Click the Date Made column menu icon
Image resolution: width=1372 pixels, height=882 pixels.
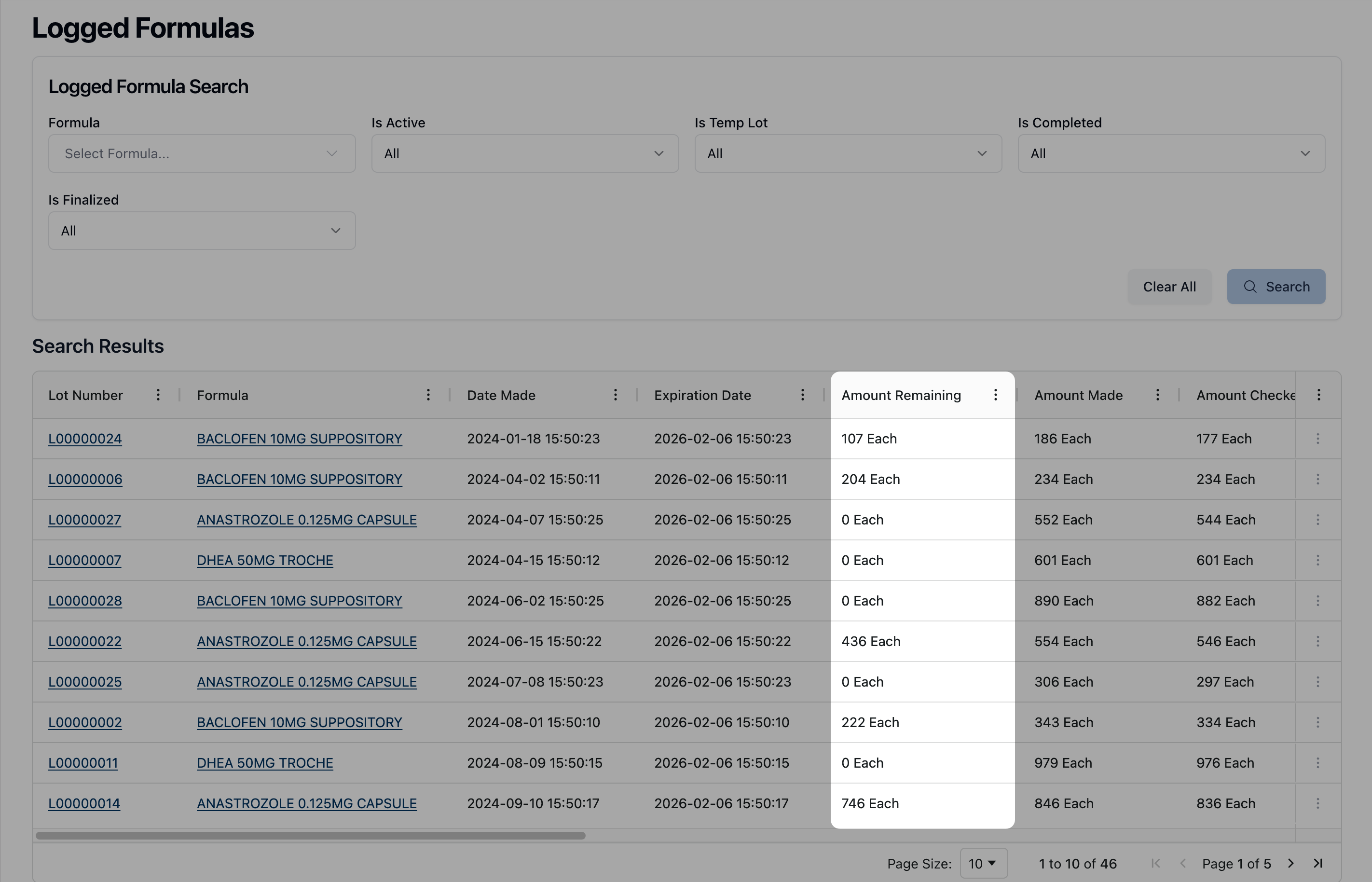point(615,395)
